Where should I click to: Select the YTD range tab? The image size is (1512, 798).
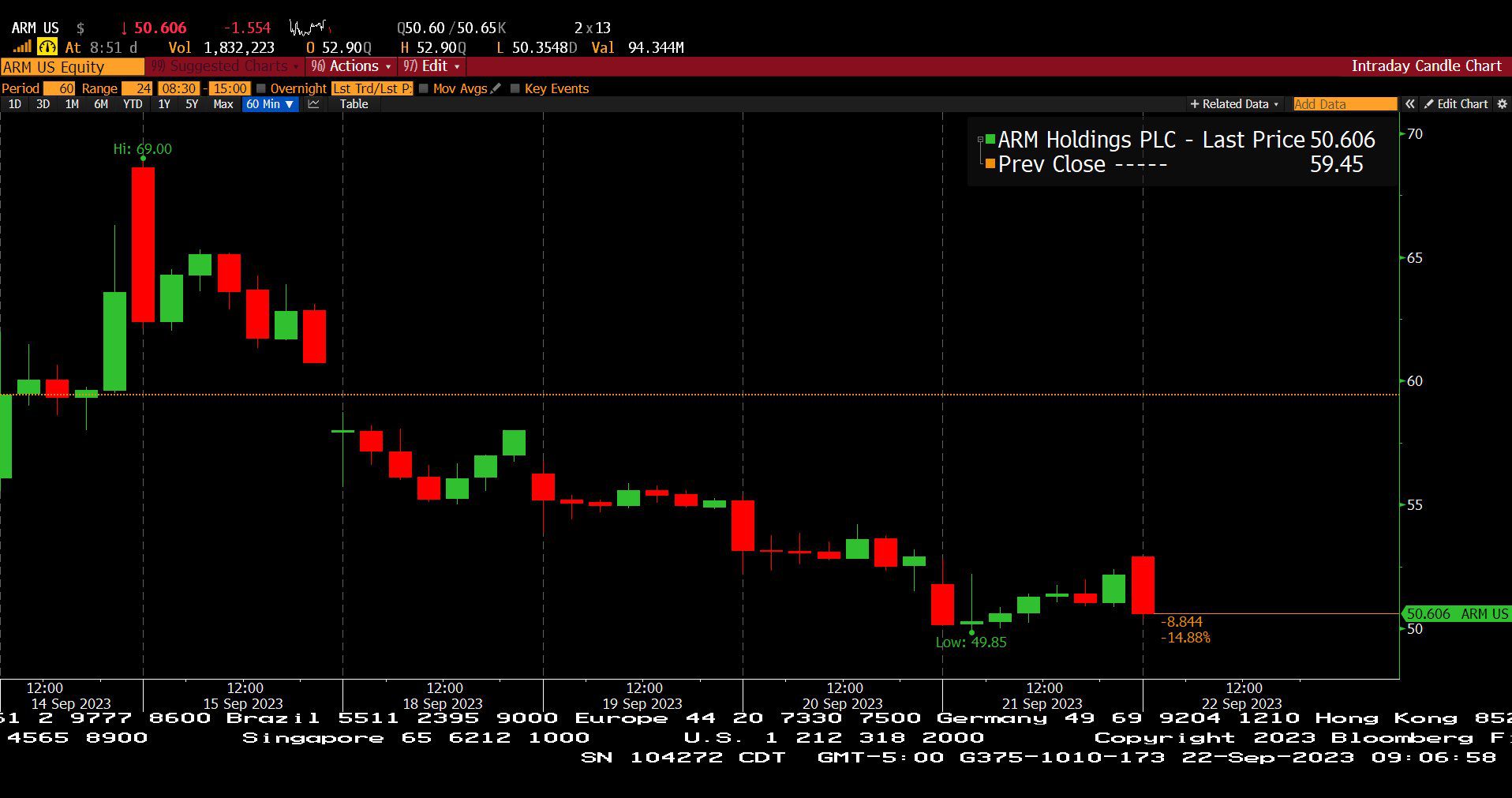(x=133, y=104)
